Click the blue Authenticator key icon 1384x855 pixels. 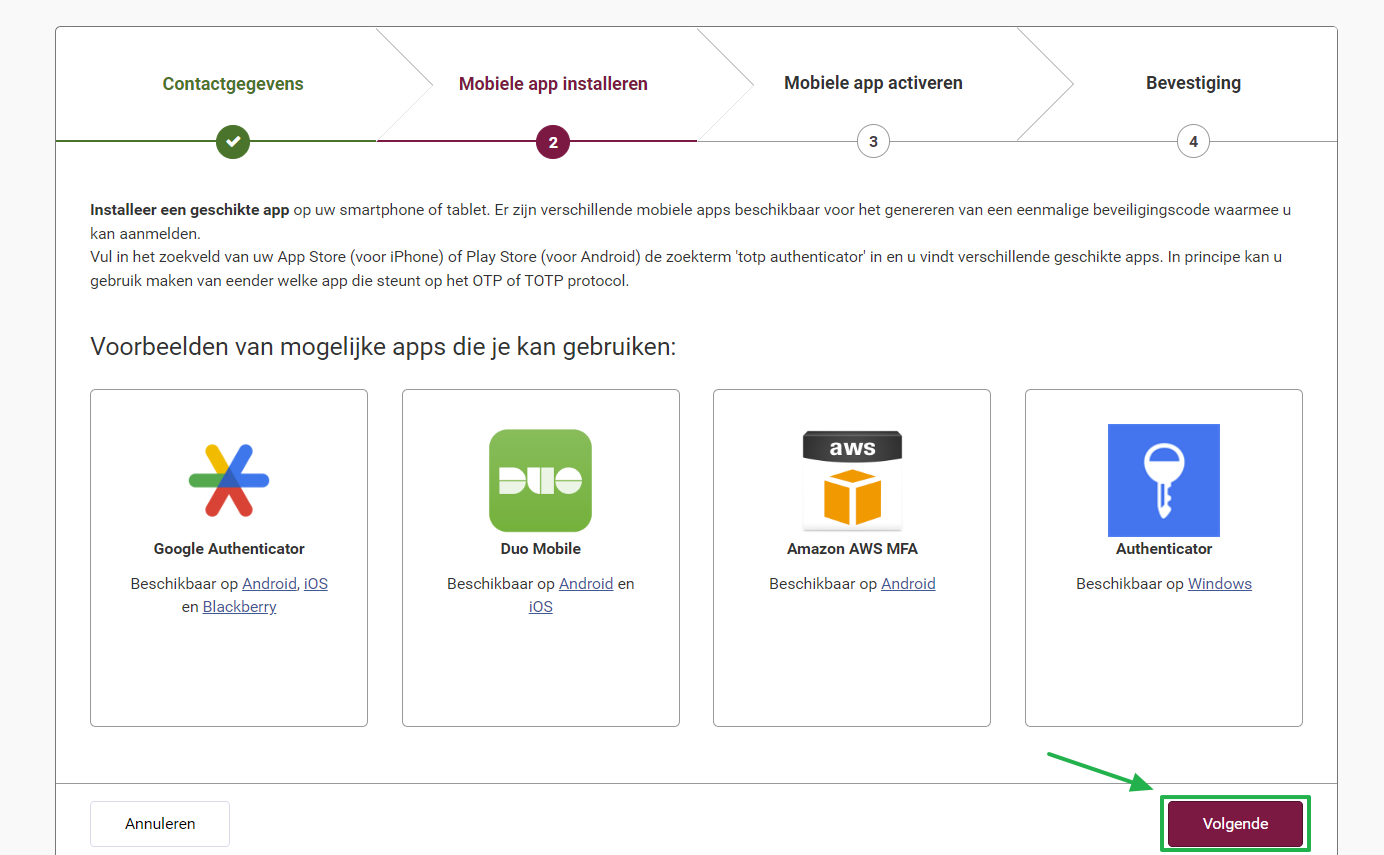coord(1163,480)
